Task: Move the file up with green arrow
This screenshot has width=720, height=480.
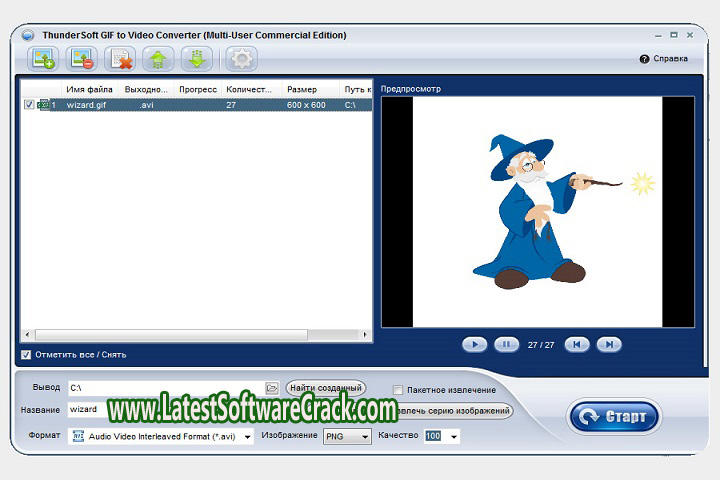Action: [x=159, y=59]
